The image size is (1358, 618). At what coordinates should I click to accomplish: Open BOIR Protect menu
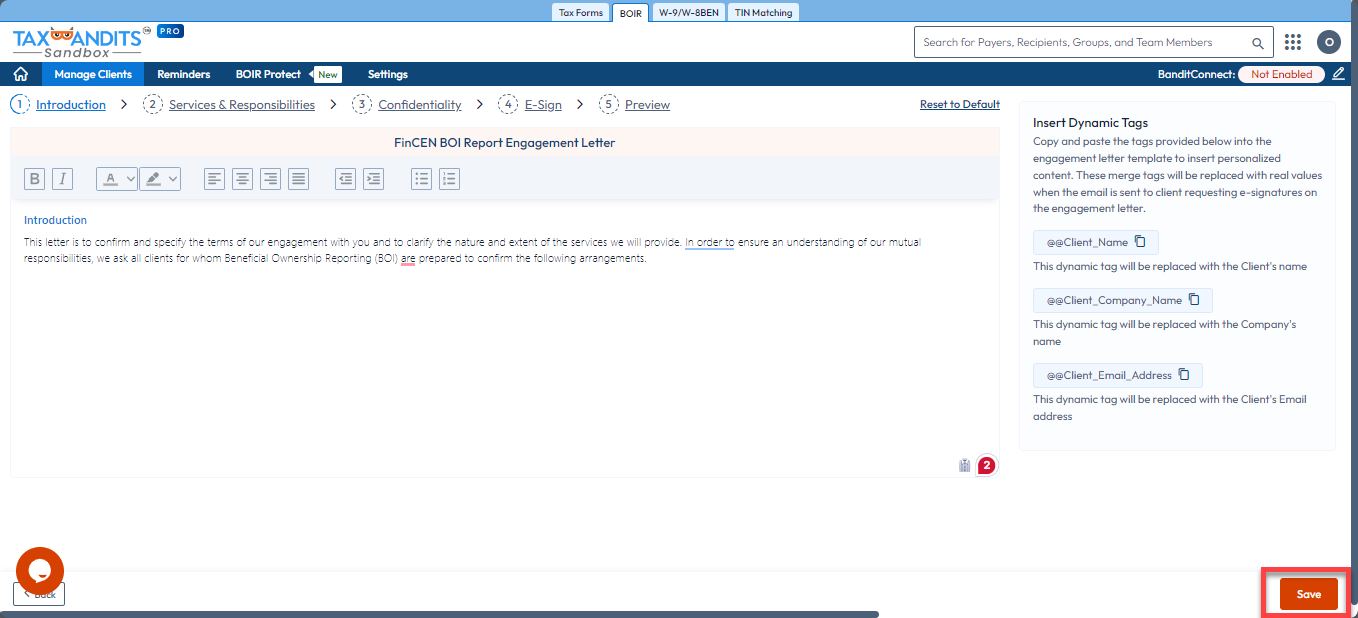coord(268,74)
